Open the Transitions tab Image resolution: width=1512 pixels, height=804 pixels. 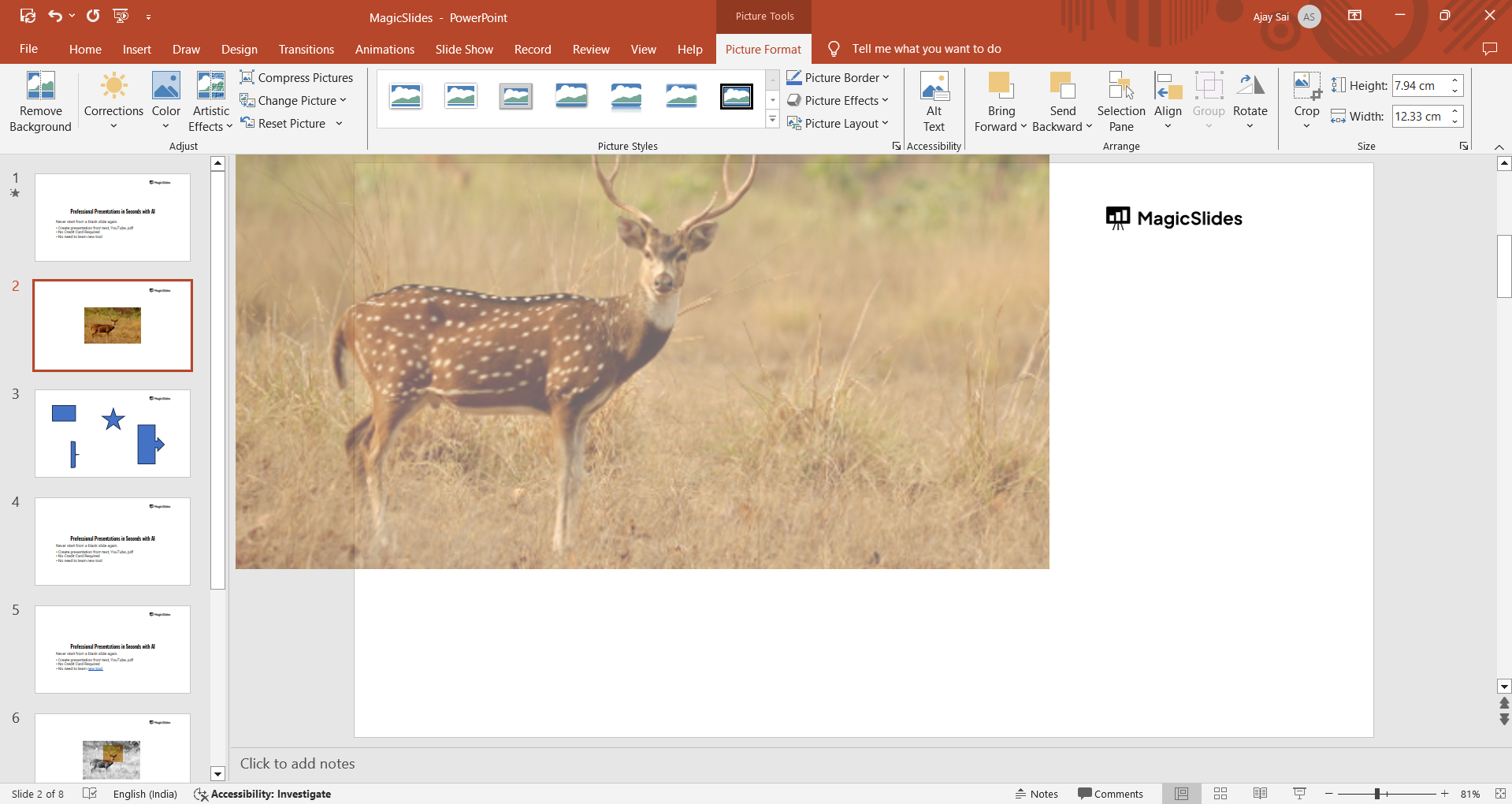(x=306, y=49)
